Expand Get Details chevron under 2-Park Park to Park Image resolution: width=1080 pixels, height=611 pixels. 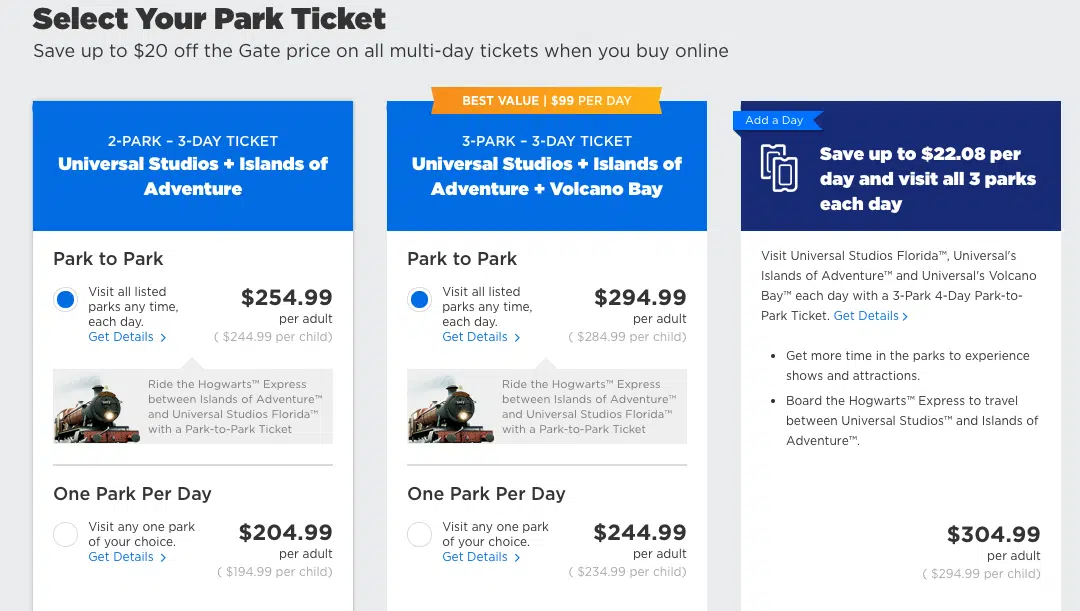click(x=163, y=338)
